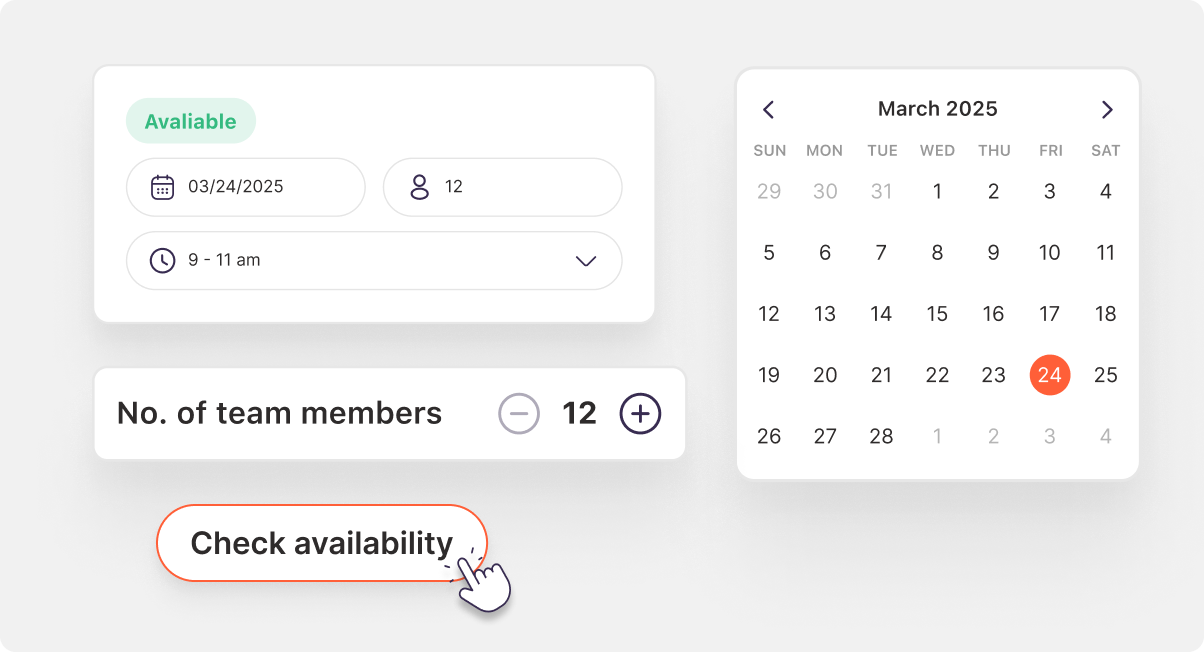Click the March 2025 month title
This screenshot has width=1204, height=652.
(x=937, y=109)
